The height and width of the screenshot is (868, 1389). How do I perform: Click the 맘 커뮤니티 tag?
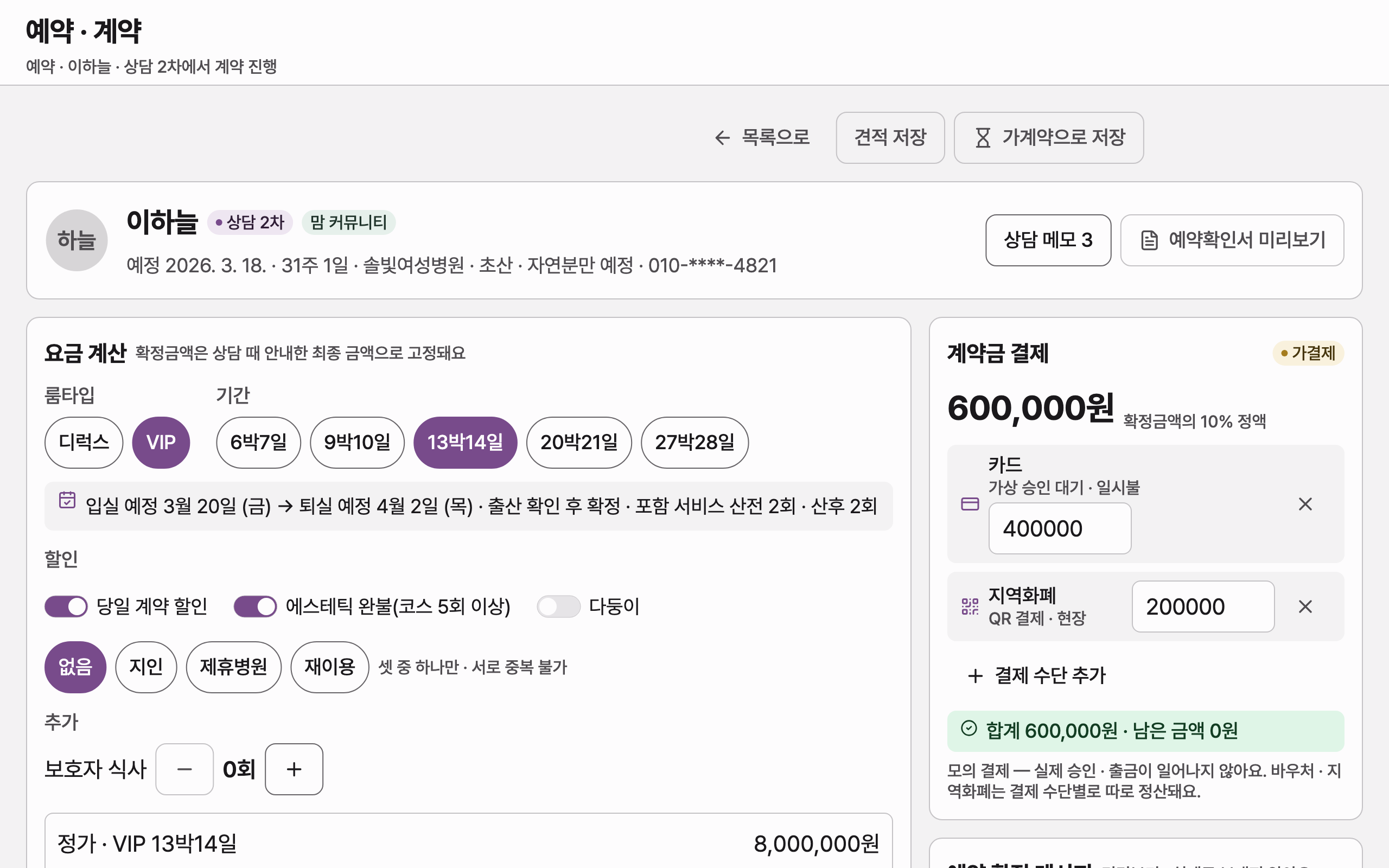coord(348,222)
